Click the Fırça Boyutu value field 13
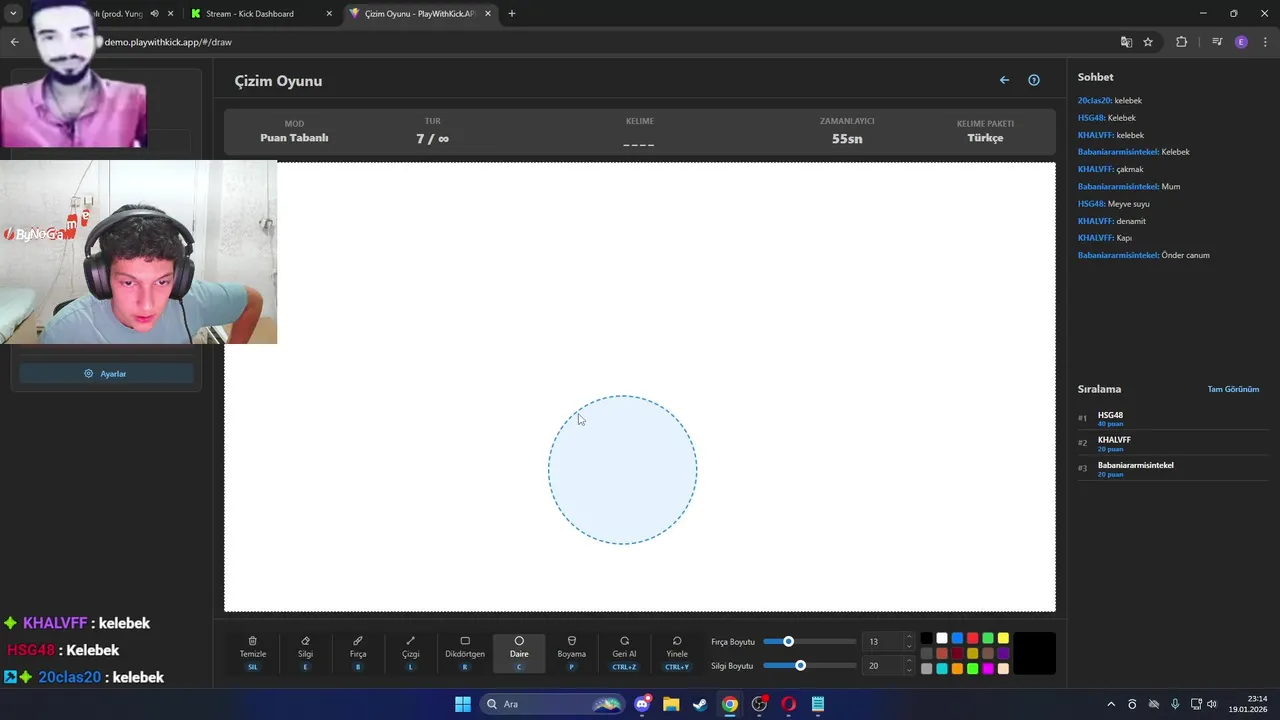Image resolution: width=1280 pixels, height=720 pixels. [x=882, y=642]
